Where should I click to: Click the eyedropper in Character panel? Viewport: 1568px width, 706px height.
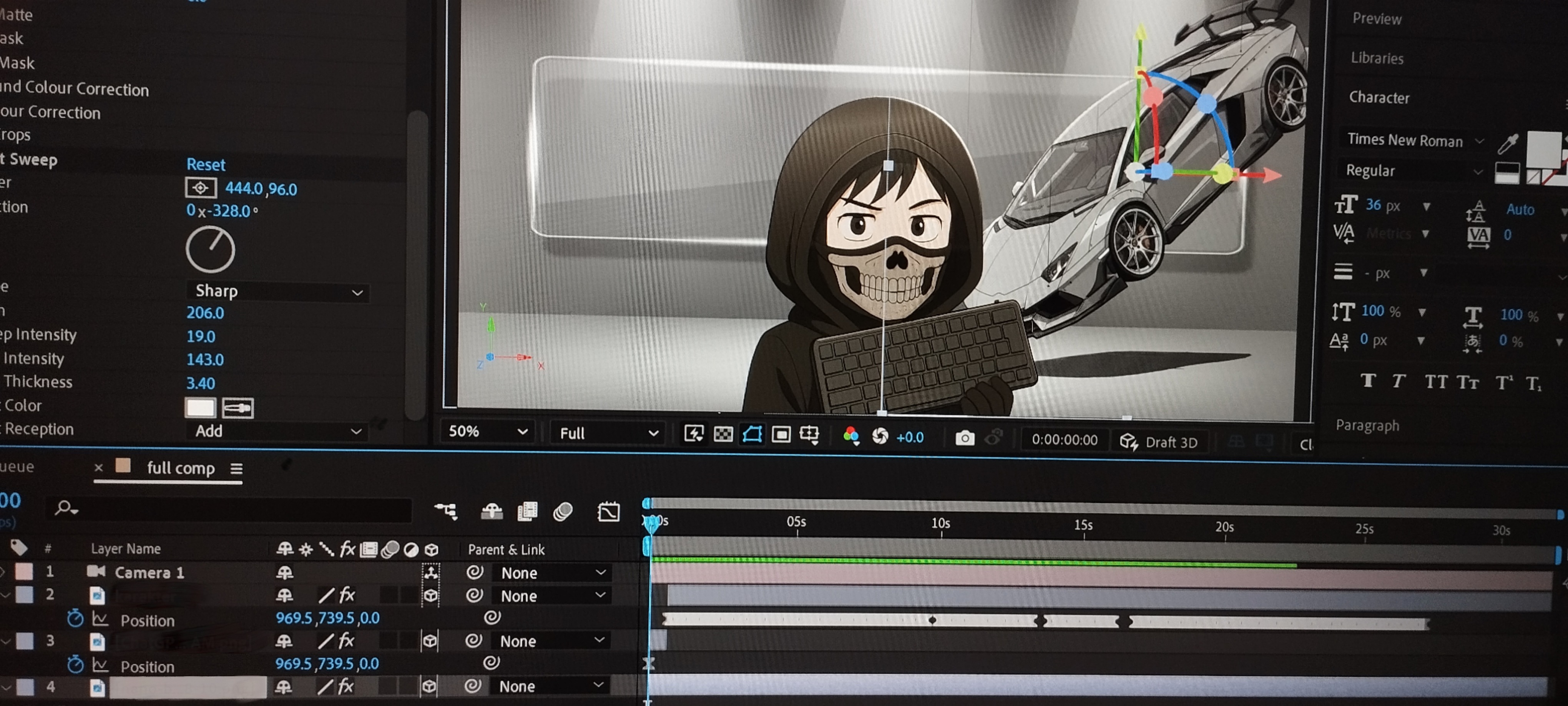pyautogui.click(x=1508, y=144)
